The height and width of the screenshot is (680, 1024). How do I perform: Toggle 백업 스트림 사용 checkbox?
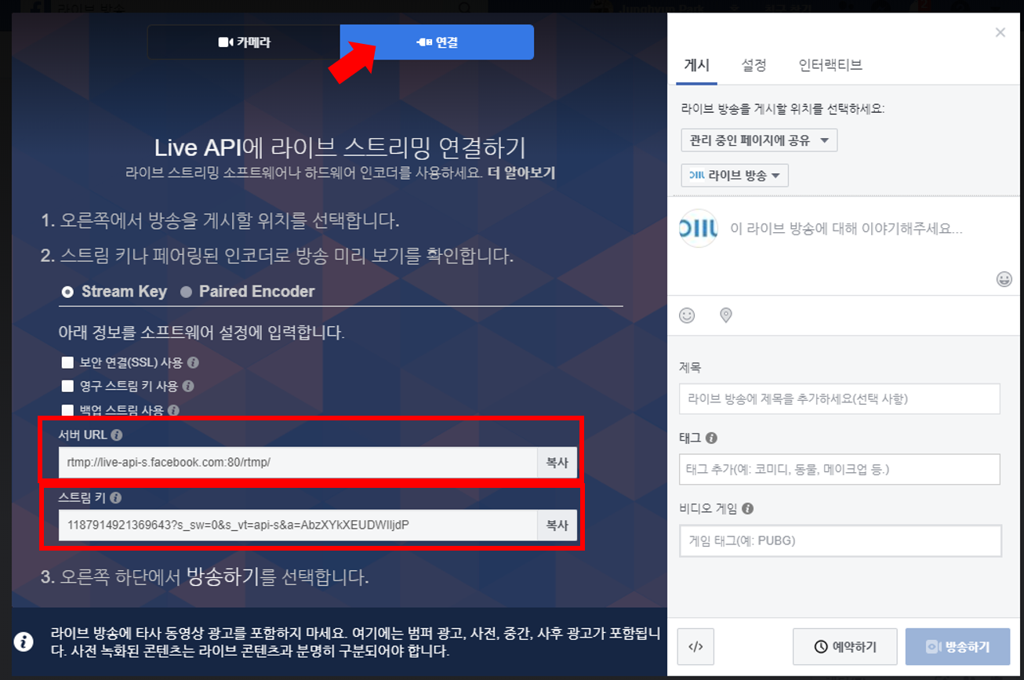68,410
